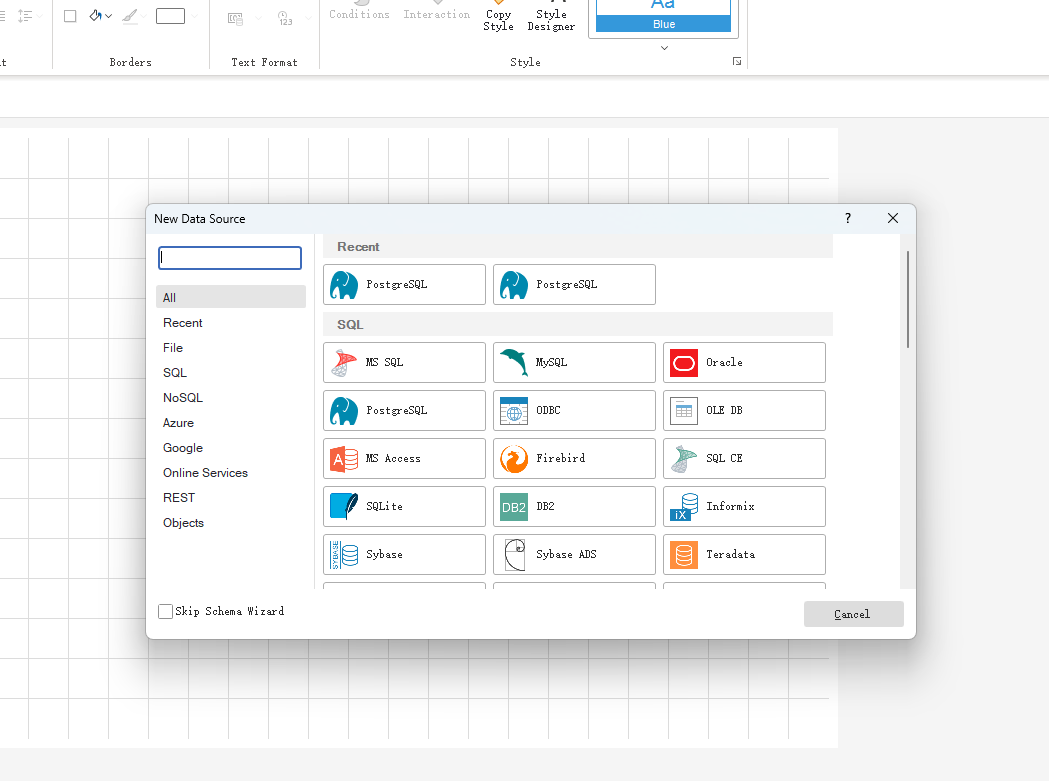
Task: Expand the style gallery chevron below Blue
Action: tap(664, 47)
